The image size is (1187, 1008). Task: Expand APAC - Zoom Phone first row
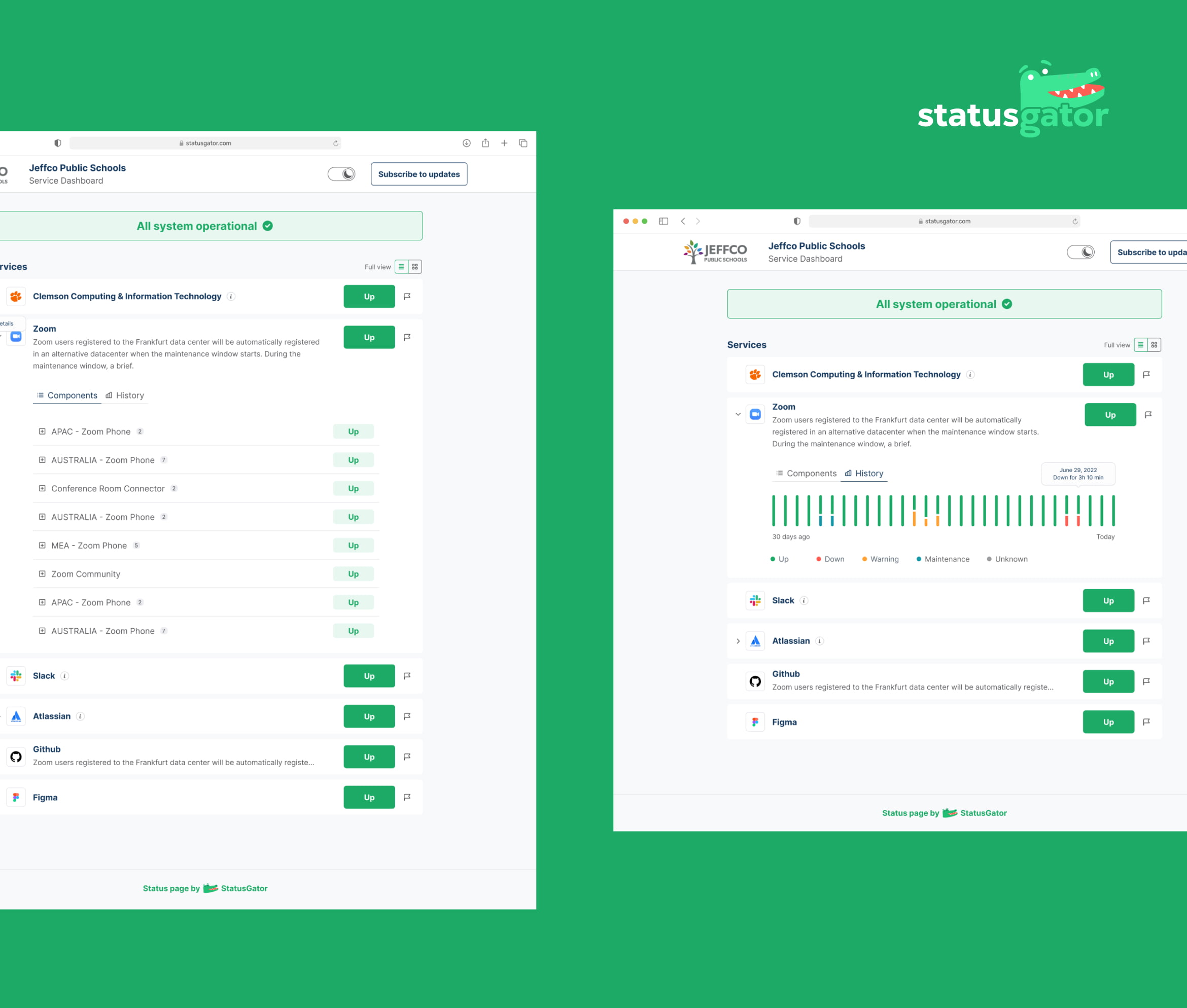pyautogui.click(x=42, y=431)
